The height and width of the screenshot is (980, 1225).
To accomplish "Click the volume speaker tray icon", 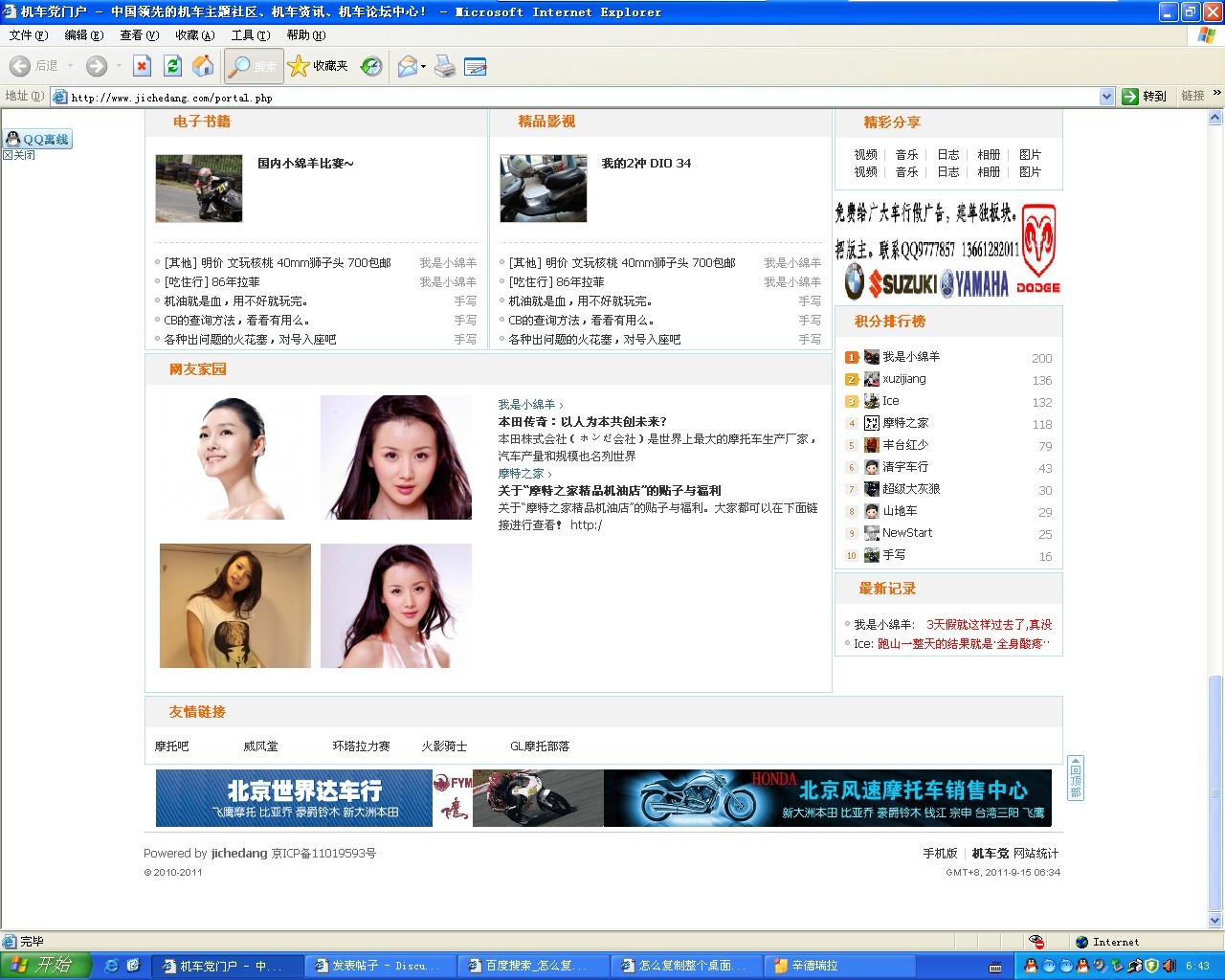I will point(1169,967).
